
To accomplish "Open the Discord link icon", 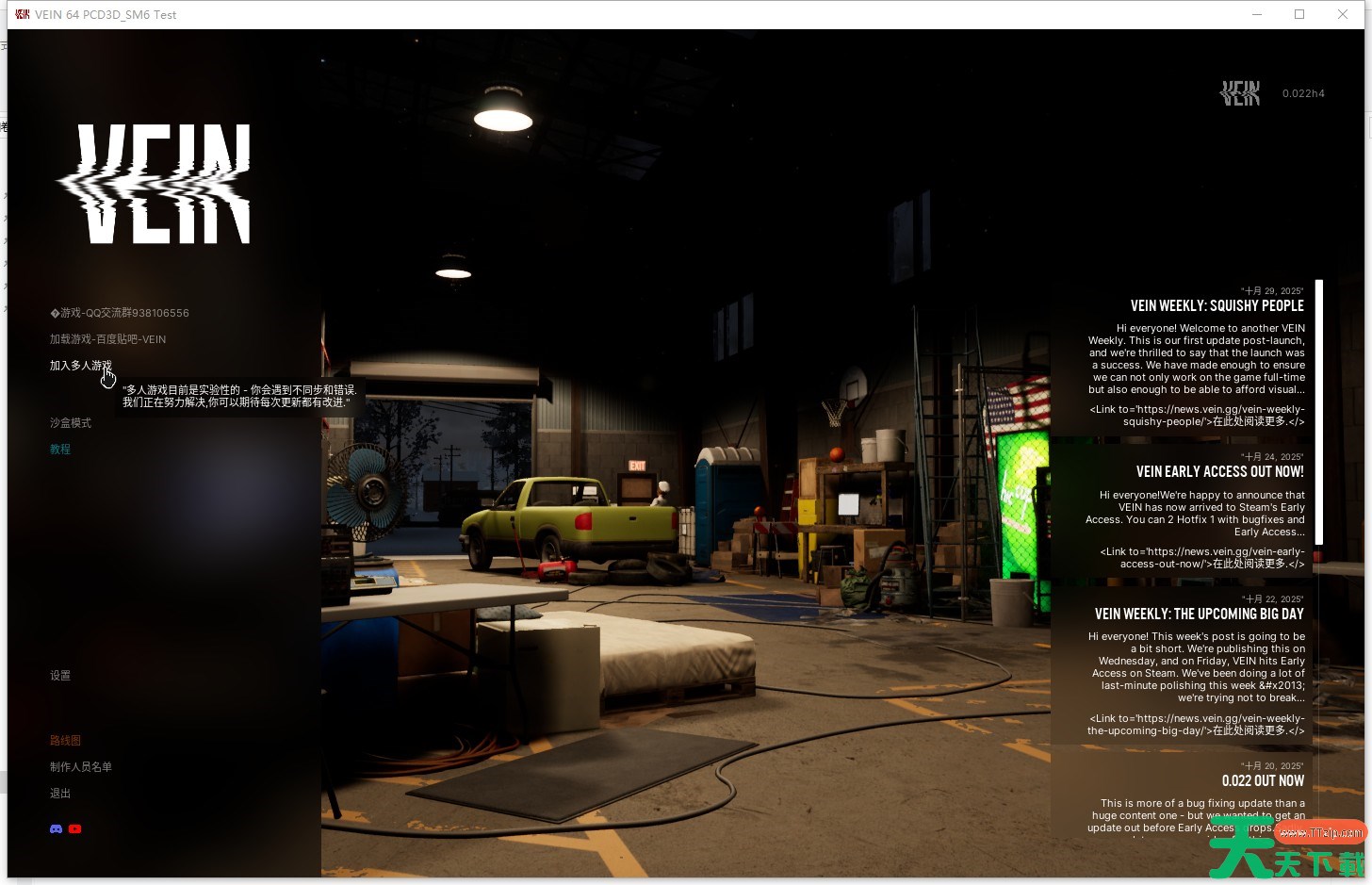I will [x=56, y=829].
